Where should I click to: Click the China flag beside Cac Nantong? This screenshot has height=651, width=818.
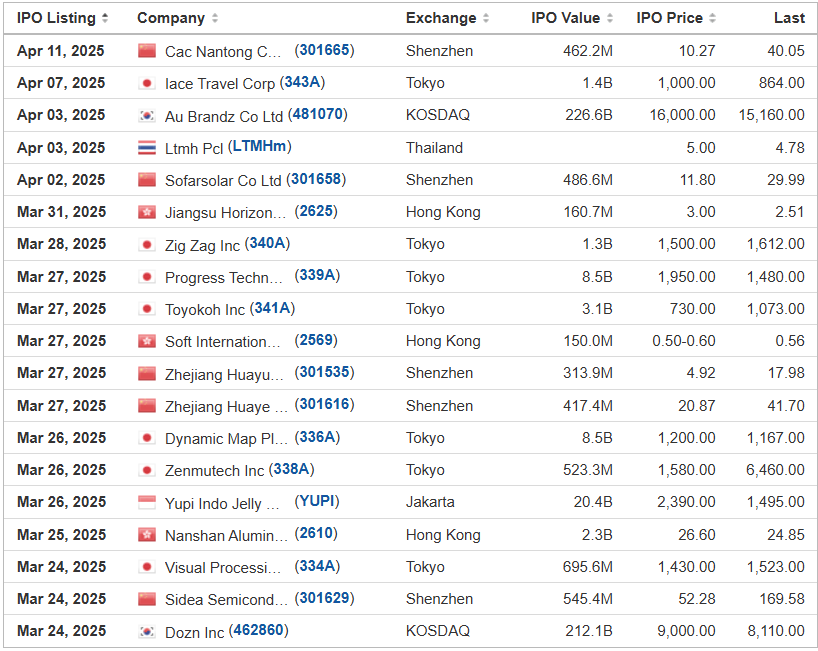(x=147, y=51)
